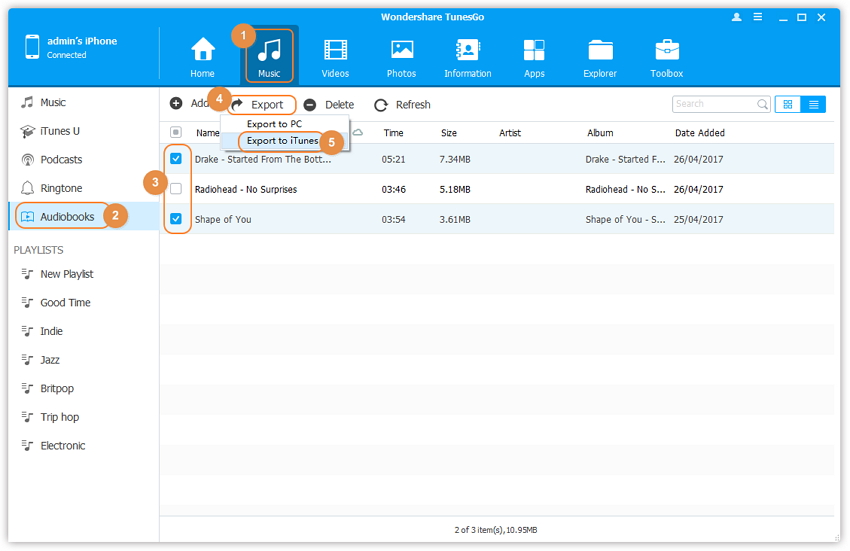The image size is (850, 551).
Task: Click the Refresh button
Action: pyautogui.click(x=402, y=104)
